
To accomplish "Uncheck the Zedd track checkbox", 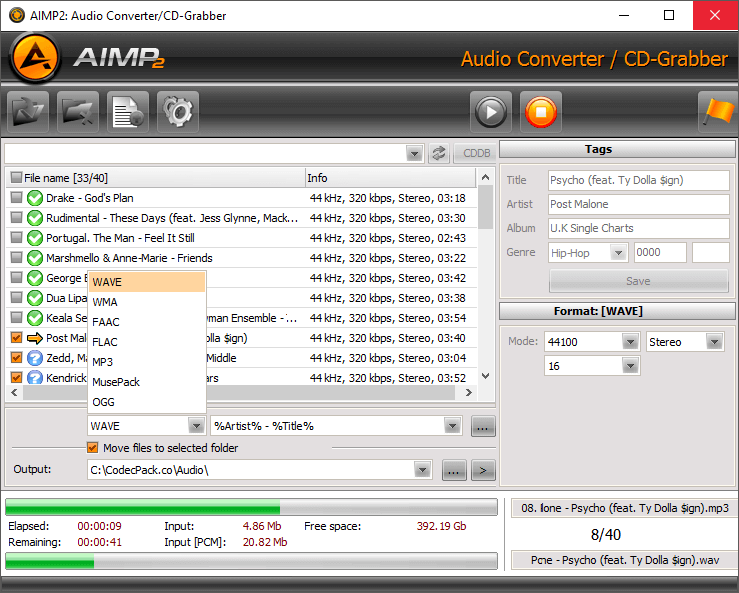I will 16,358.
